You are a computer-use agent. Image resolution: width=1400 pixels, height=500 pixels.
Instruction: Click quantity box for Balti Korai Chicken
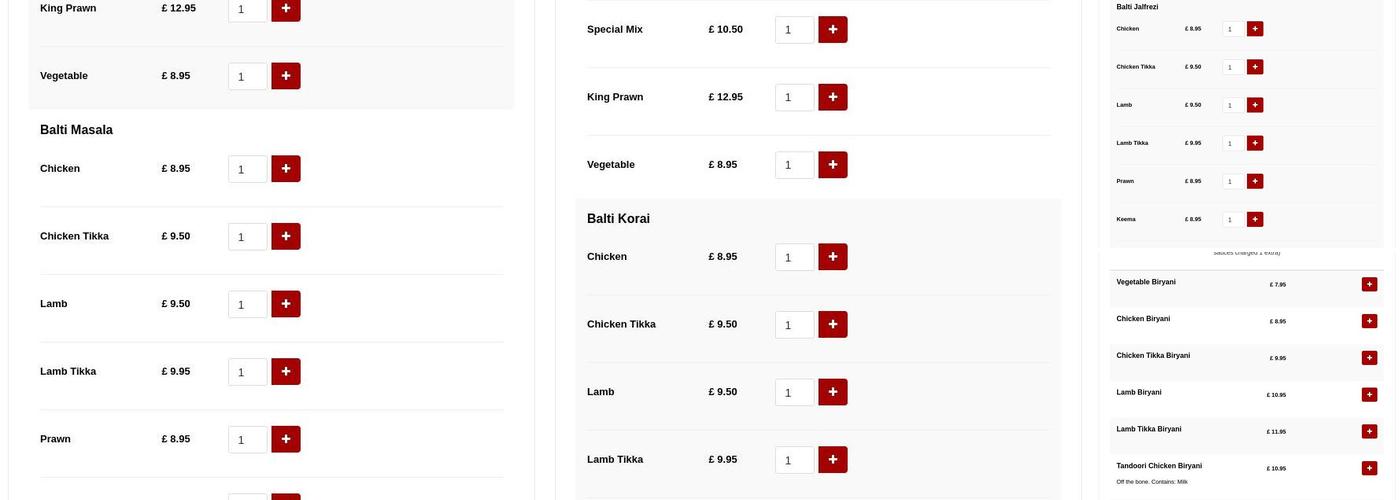[x=794, y=257]
